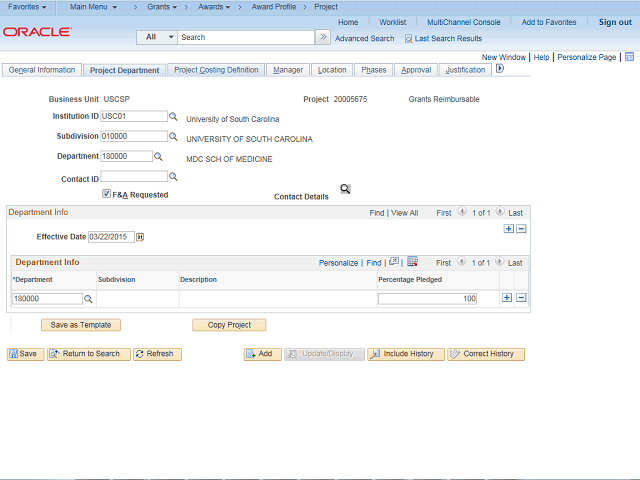Click View All in Department Info

pyautogui.click(x=404, y=213)
